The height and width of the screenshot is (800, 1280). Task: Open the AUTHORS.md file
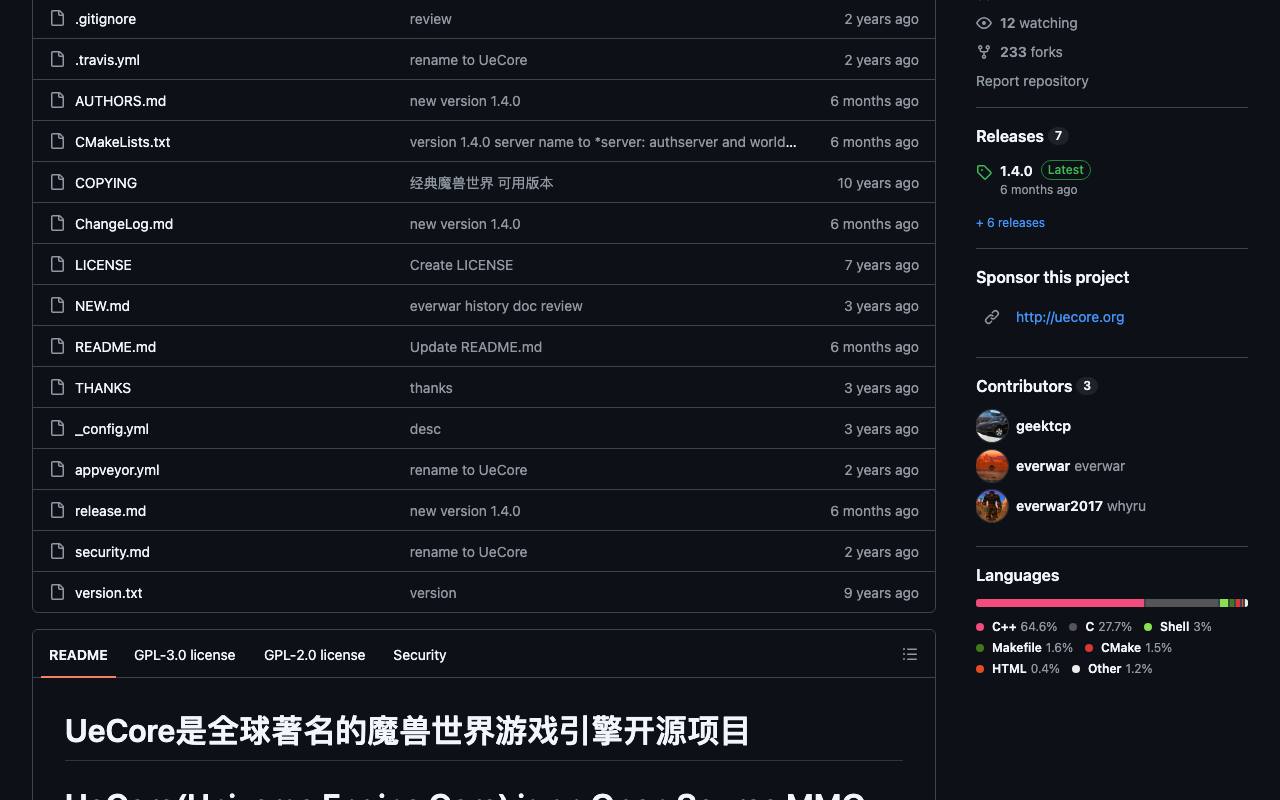click(121, 101)
